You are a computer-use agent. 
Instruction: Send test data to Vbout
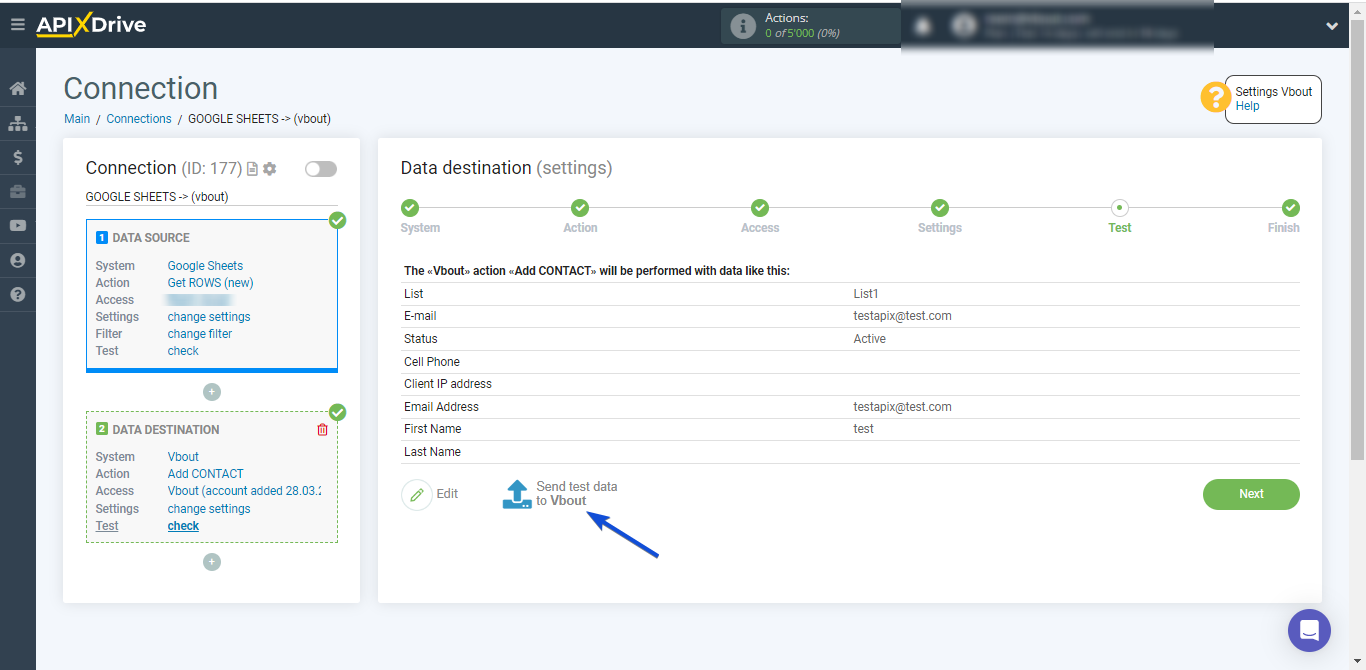(x=560, y=494)
